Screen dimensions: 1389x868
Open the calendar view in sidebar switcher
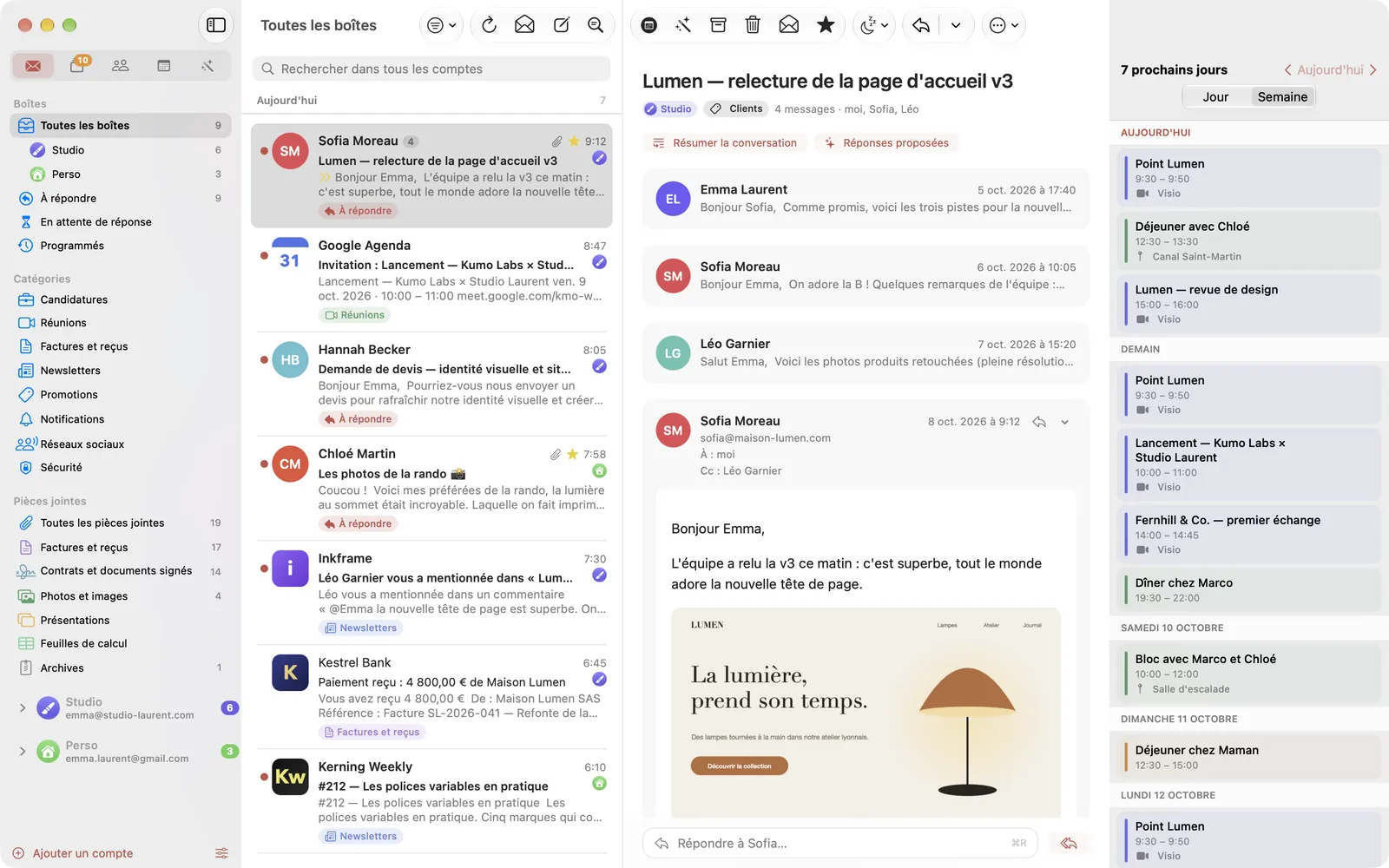[x=164, y=66]
